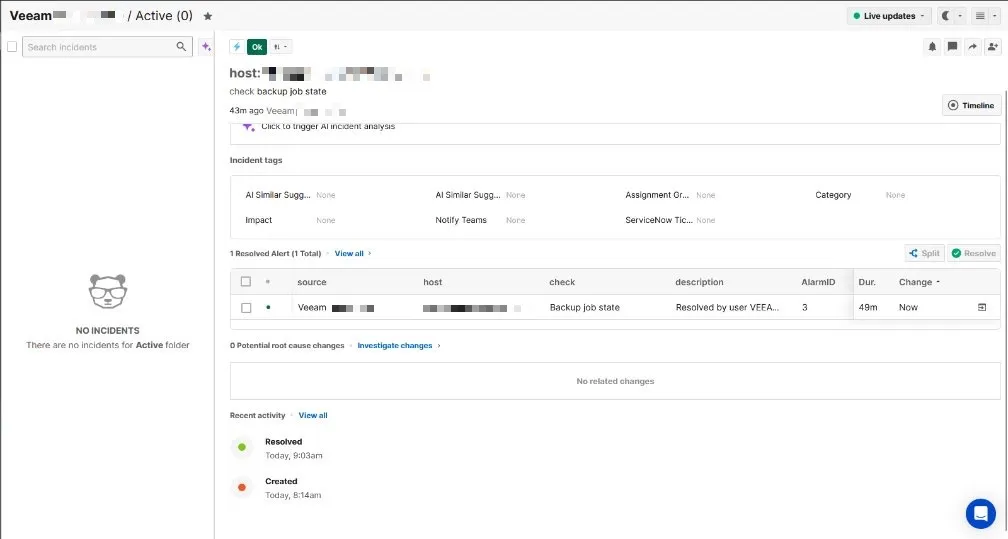1008x539 pixels.
Task: Open the Timeline view
Action: (971, 105)
